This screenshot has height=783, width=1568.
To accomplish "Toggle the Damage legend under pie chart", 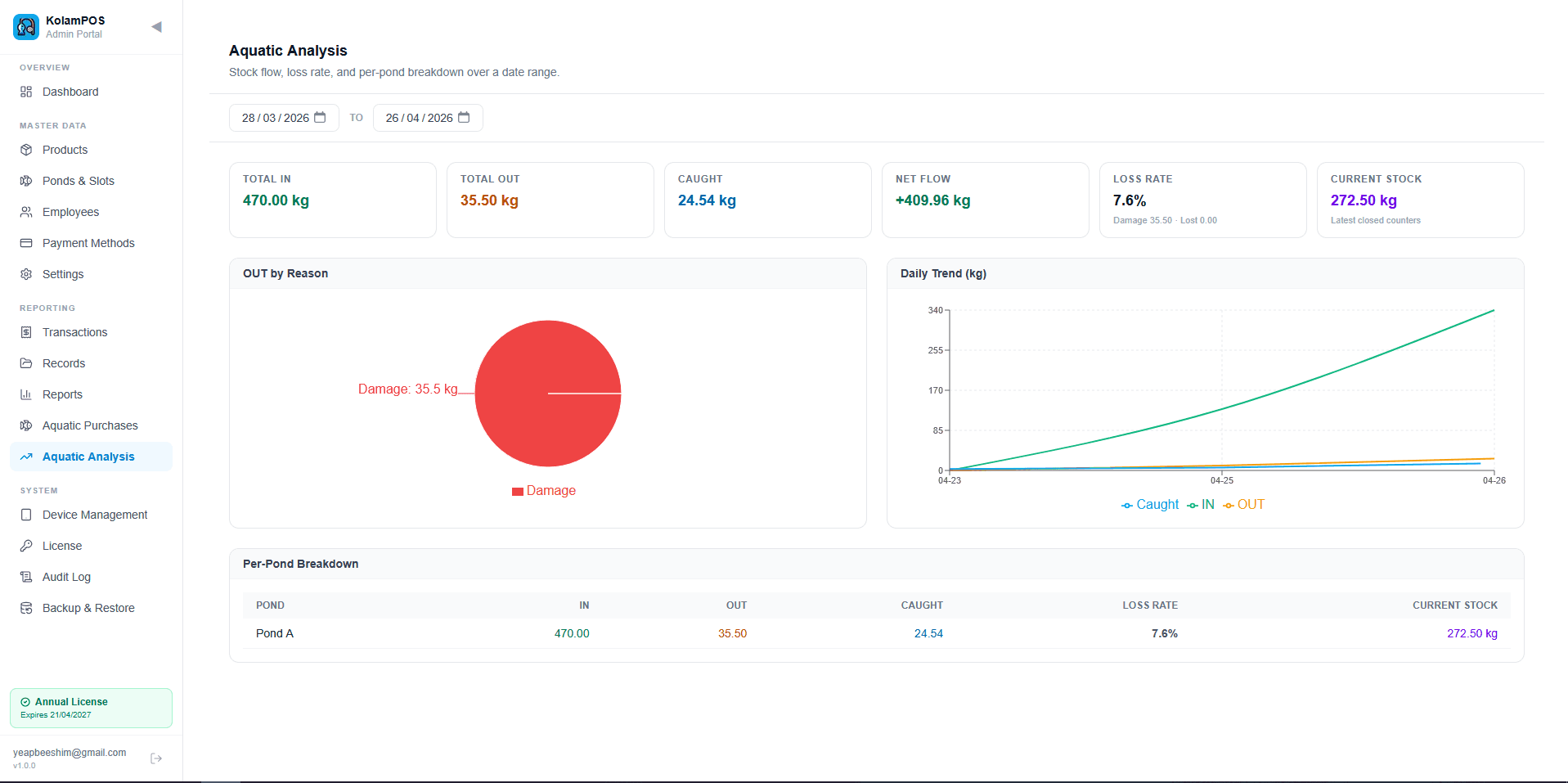I will [x=544, y=491].
